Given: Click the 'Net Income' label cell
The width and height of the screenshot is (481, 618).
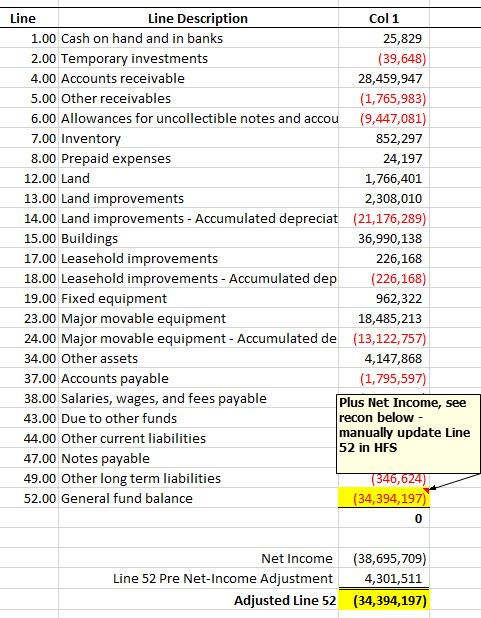Looking at the screenshot, I should 198,558.
